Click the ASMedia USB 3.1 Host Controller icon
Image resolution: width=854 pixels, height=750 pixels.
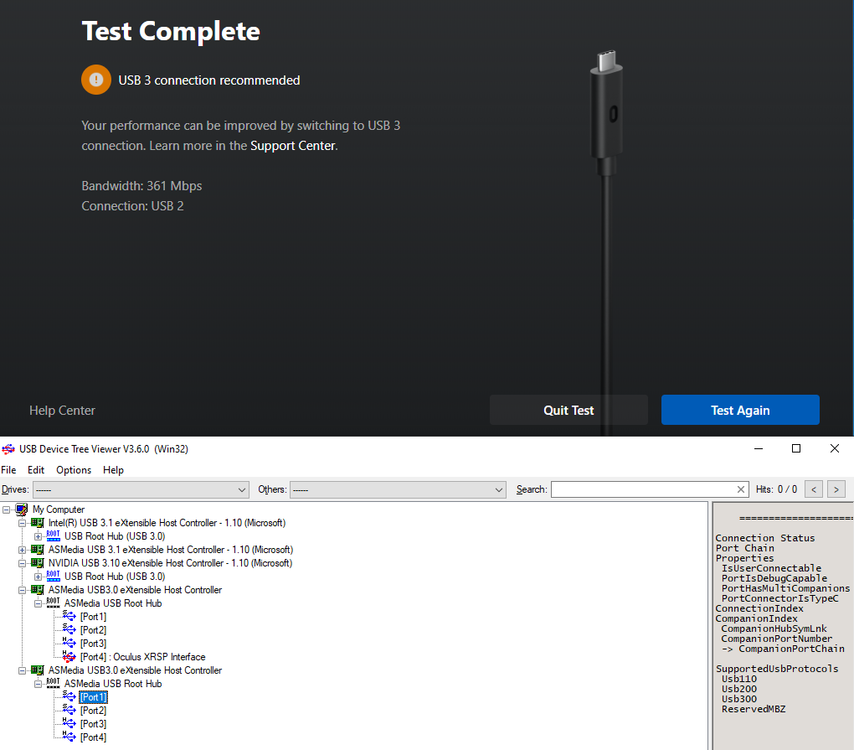pos(38,550)
